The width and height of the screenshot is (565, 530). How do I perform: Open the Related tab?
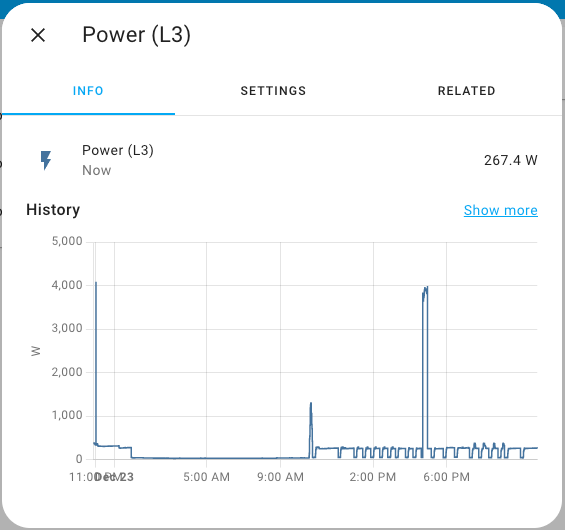(466, 91)
